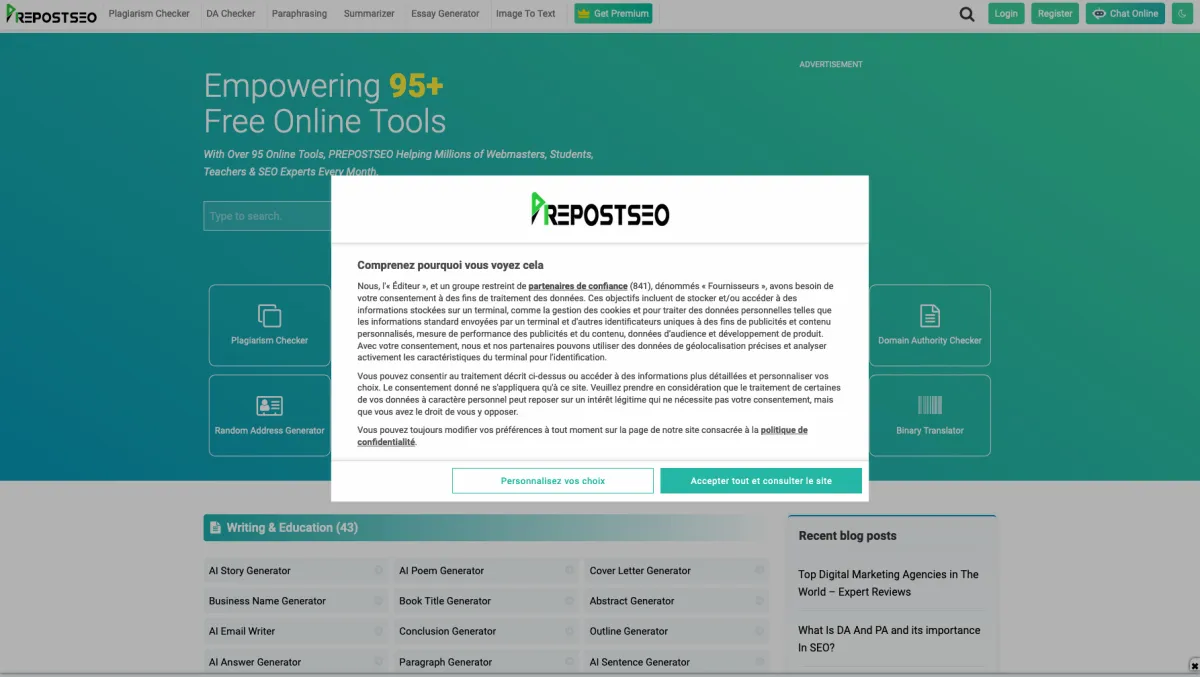Open DA Checker in top navigation
Viewport: 1200px width, 677px height.
coord(231,14)
